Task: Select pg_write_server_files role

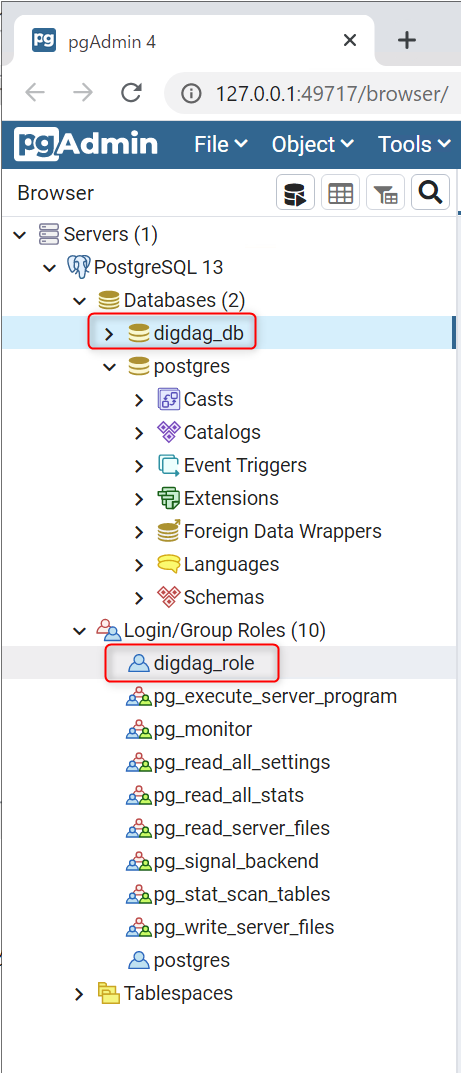Action: coord(244,927)
